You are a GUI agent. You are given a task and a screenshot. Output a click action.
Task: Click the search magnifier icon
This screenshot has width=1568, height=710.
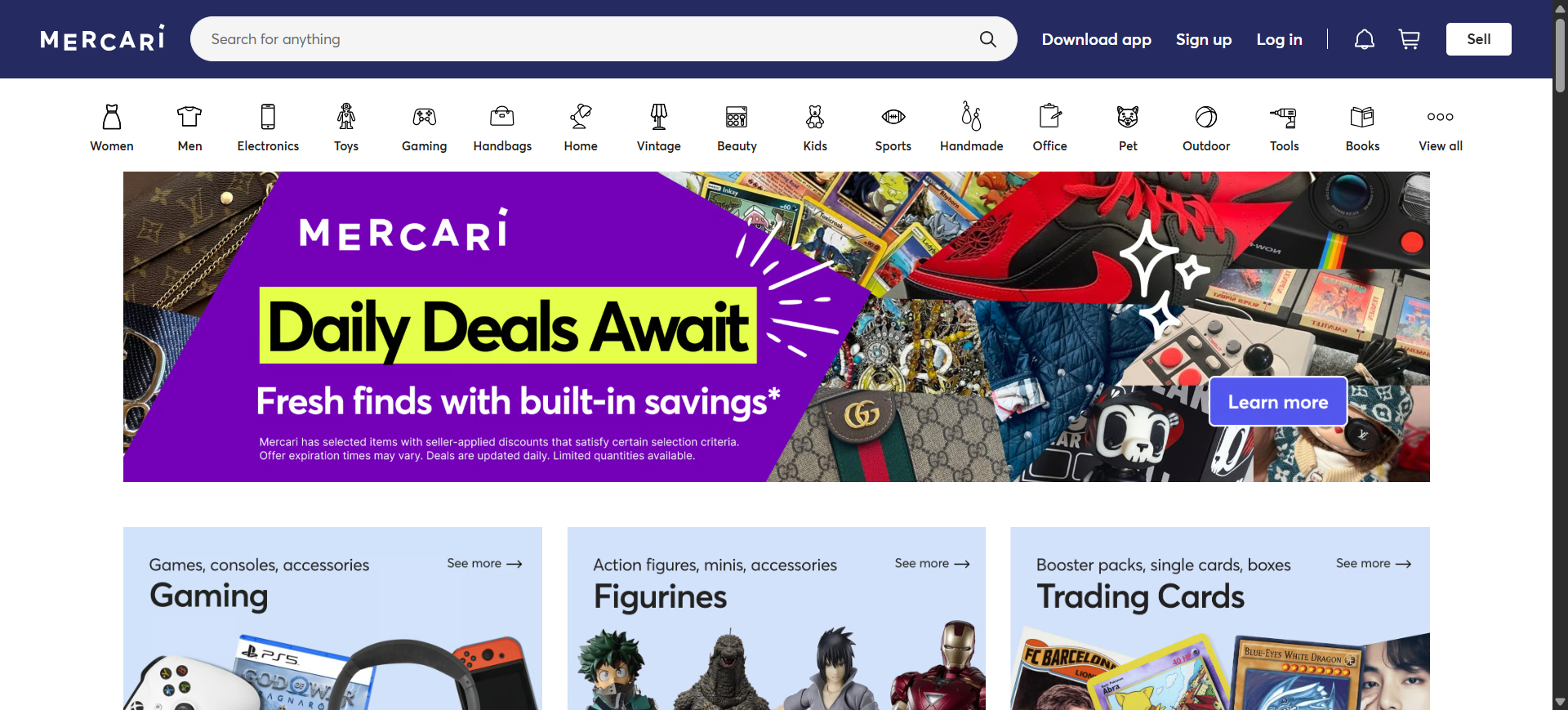[987, 39]
